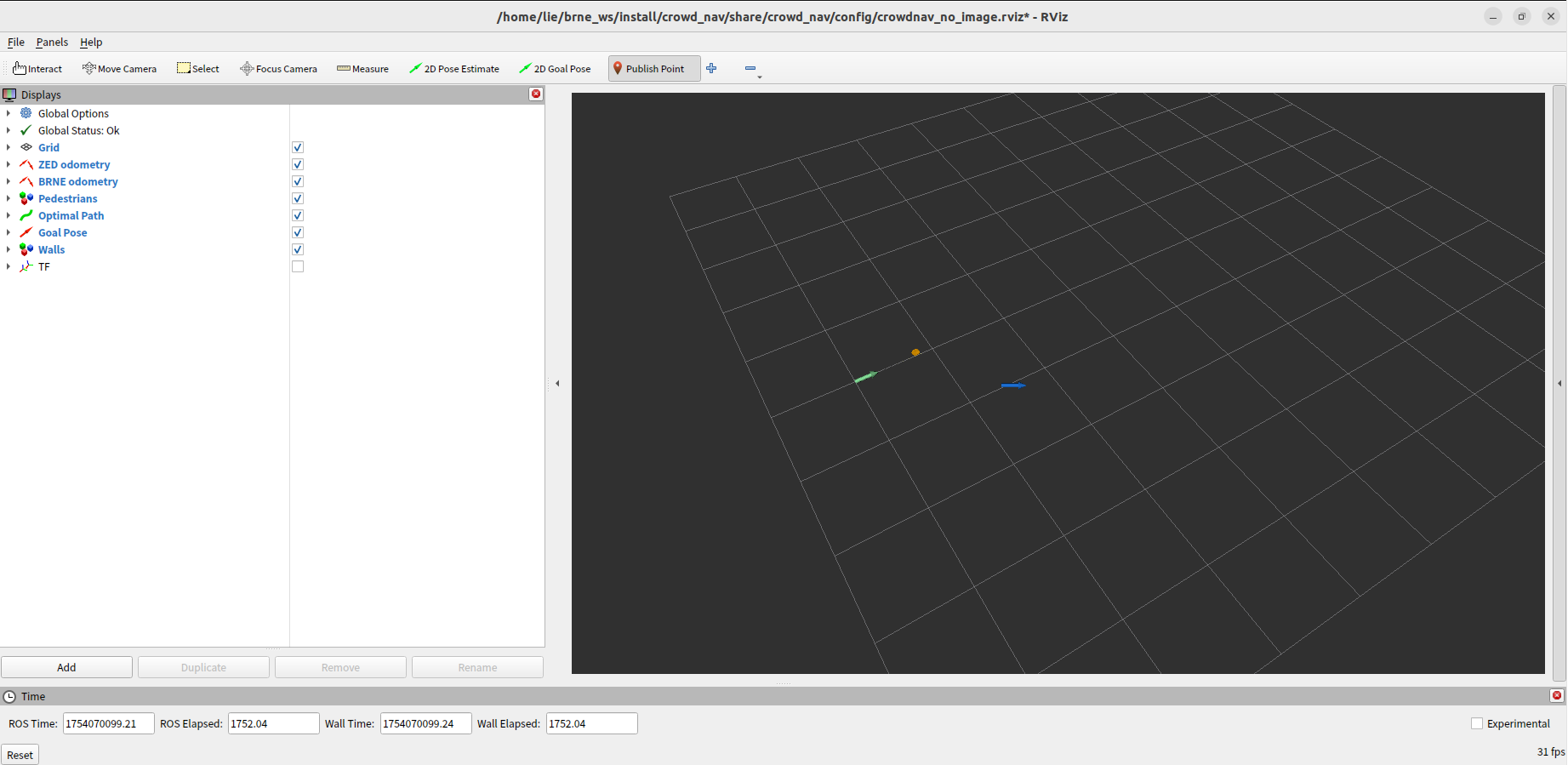Select the 2D Pose Estimate tool
Screen dimensions: 1568x765
click(x=454, y=69)
